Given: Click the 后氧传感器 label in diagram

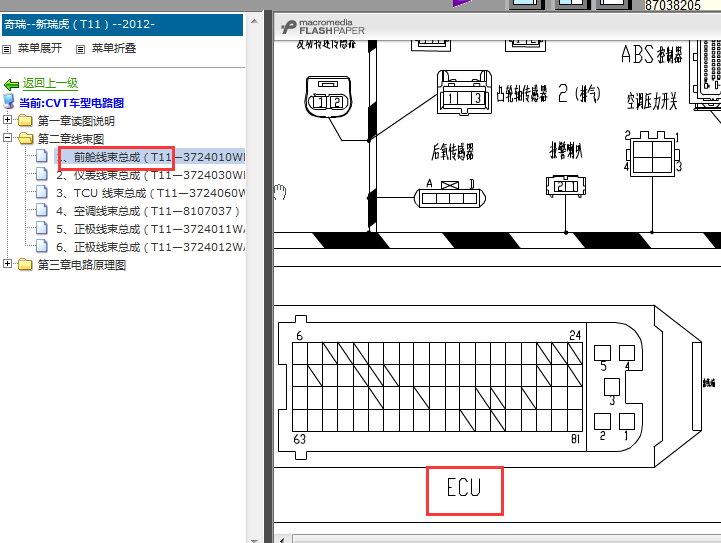Looking at the screenshot, I should click(x=452, y=151).
